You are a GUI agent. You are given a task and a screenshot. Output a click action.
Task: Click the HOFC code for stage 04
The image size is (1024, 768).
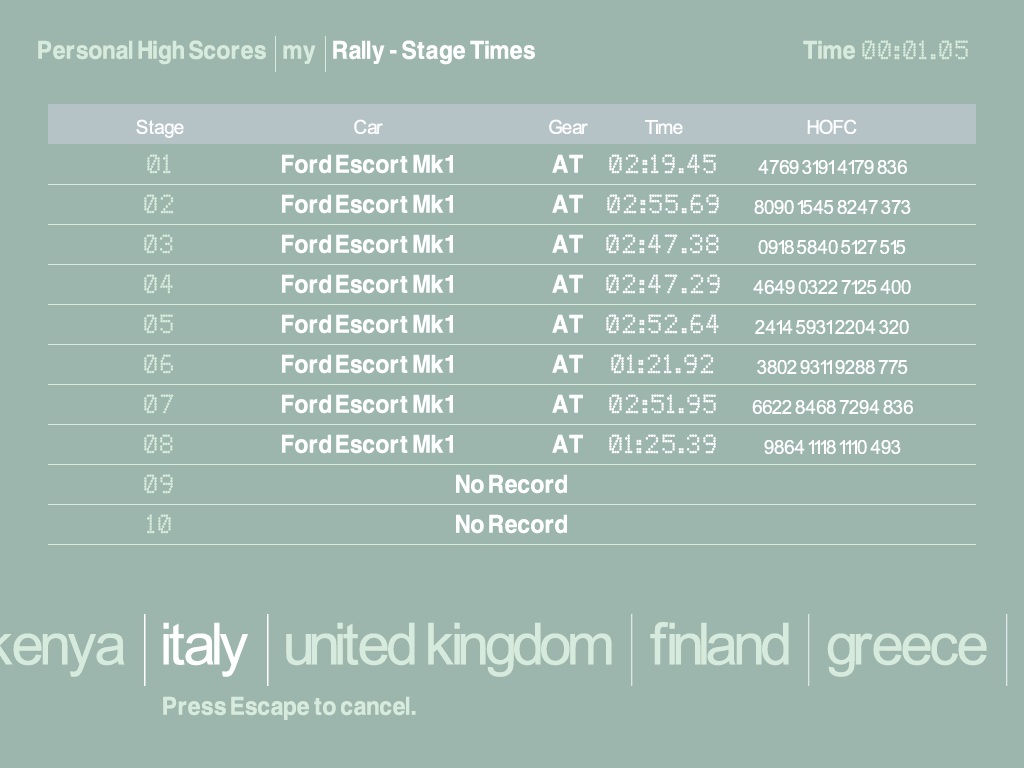(x=832, y=287)
